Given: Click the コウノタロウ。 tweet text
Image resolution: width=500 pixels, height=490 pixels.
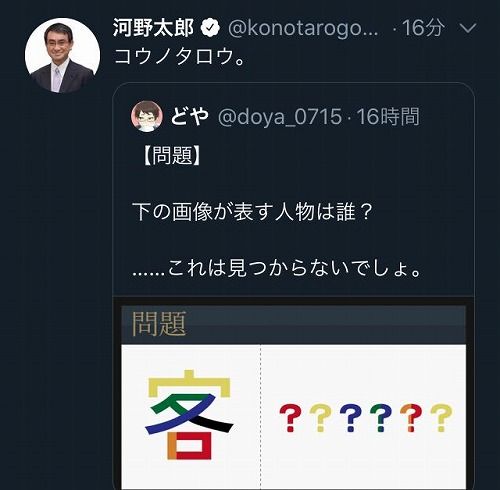Looking at the screenshot, I should tap(180, 57).
